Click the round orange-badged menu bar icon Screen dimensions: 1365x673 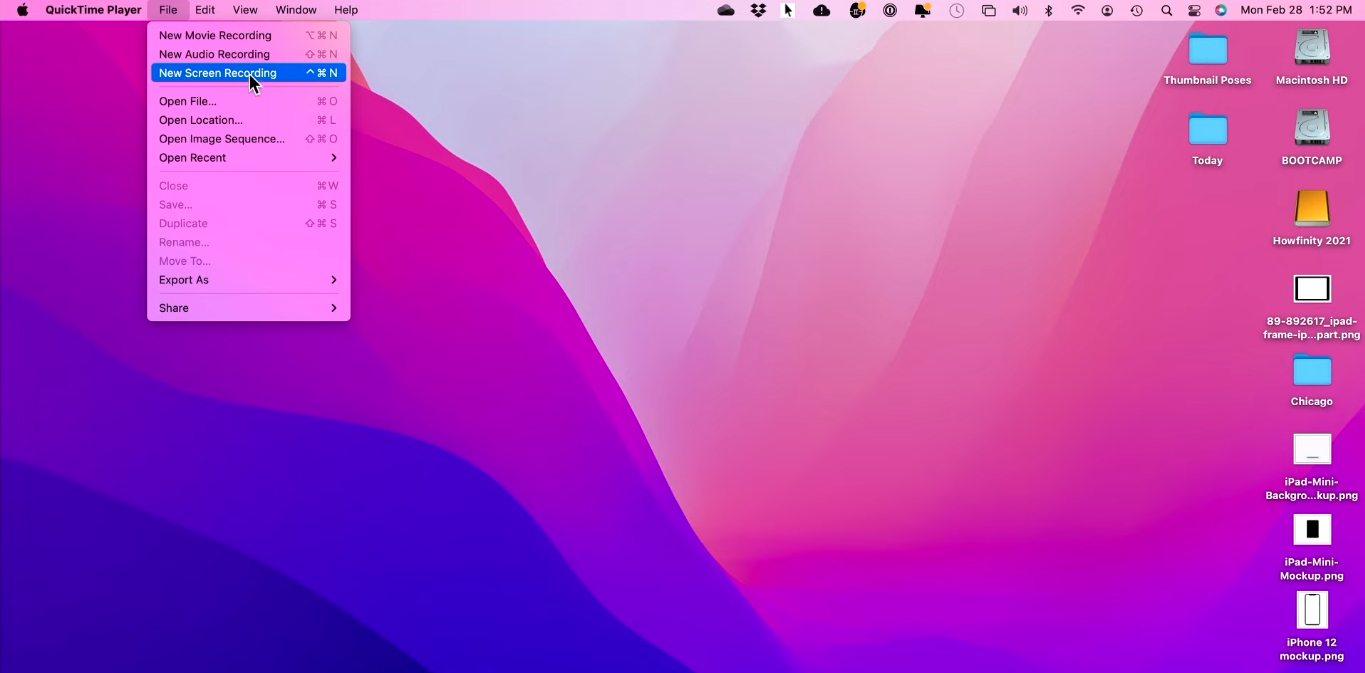(857, 10)
